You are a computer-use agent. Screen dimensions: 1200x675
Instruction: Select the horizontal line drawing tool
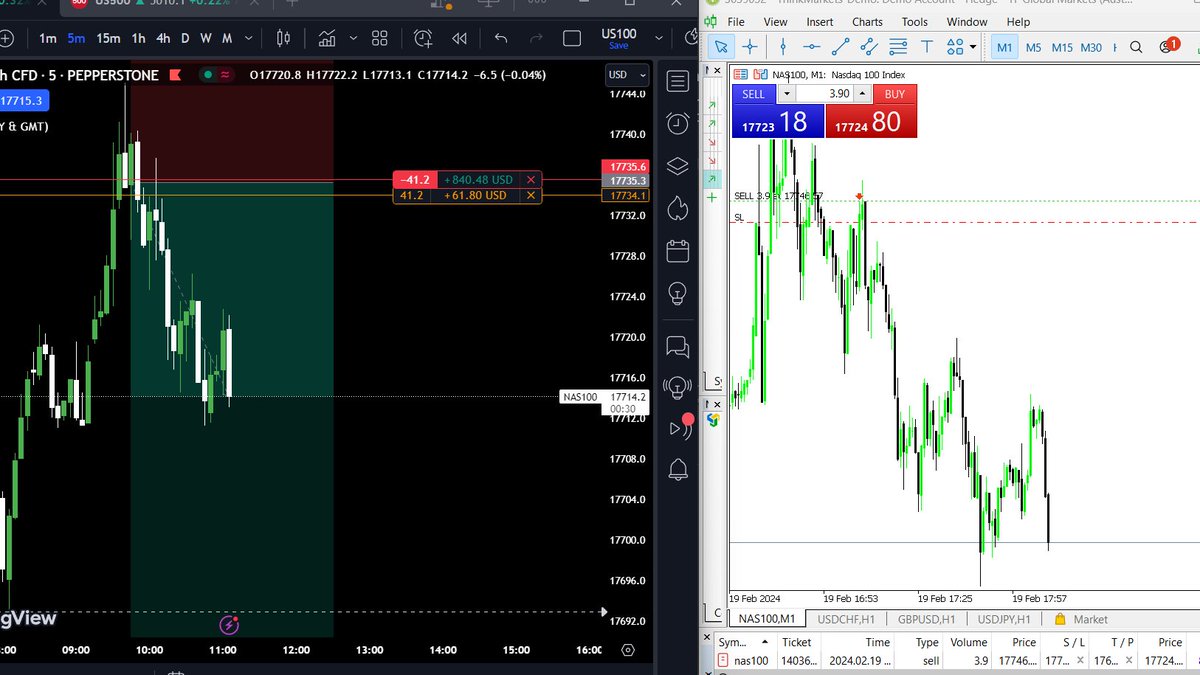click(811, 47)
